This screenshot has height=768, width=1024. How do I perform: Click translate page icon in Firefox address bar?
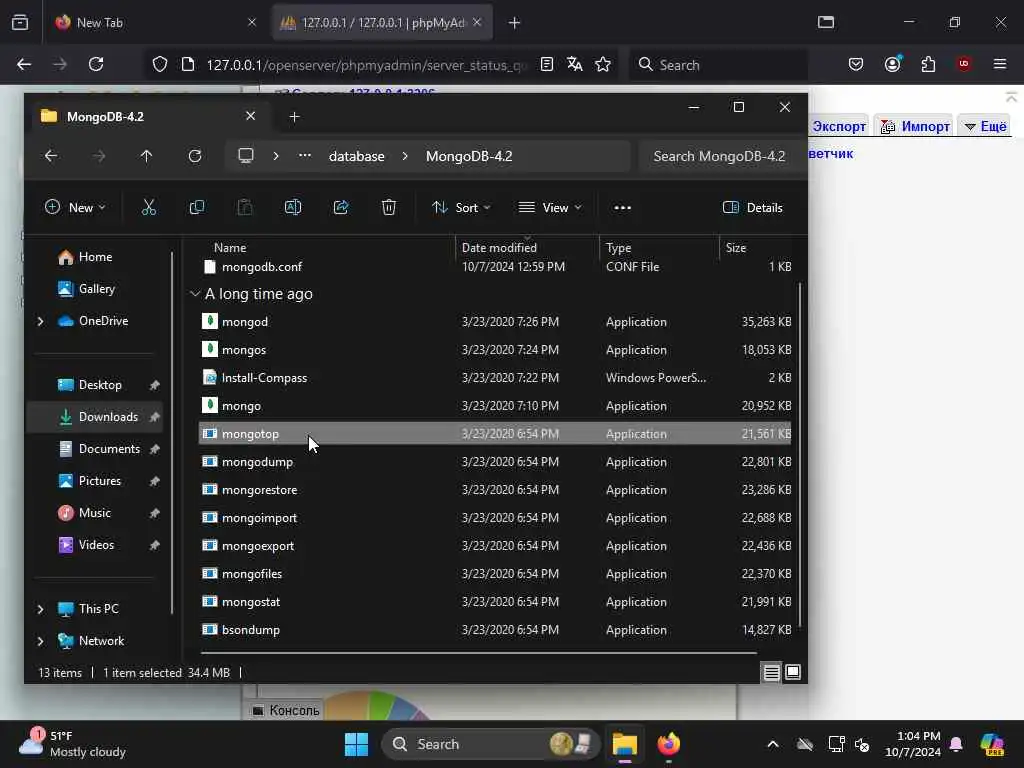pos(575,64)
